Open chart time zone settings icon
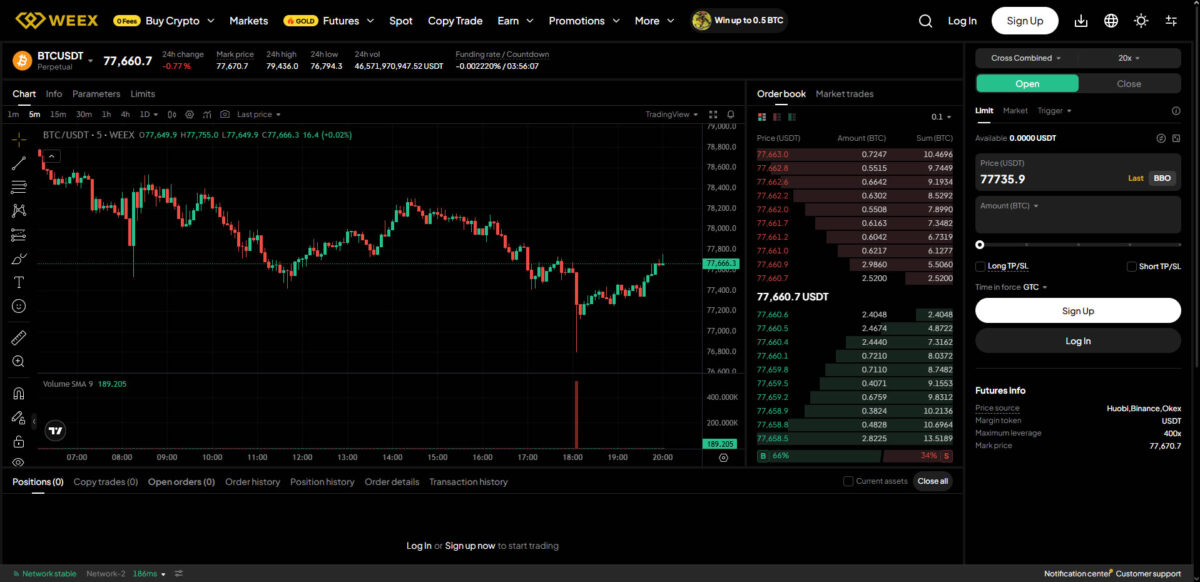 (723, 457)
